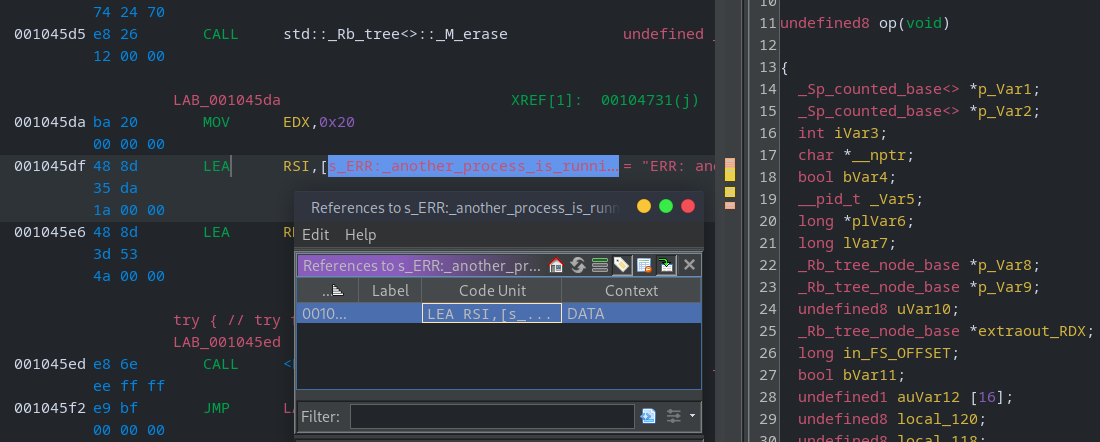Click bool bVar4 declaration

click(847, 177)
